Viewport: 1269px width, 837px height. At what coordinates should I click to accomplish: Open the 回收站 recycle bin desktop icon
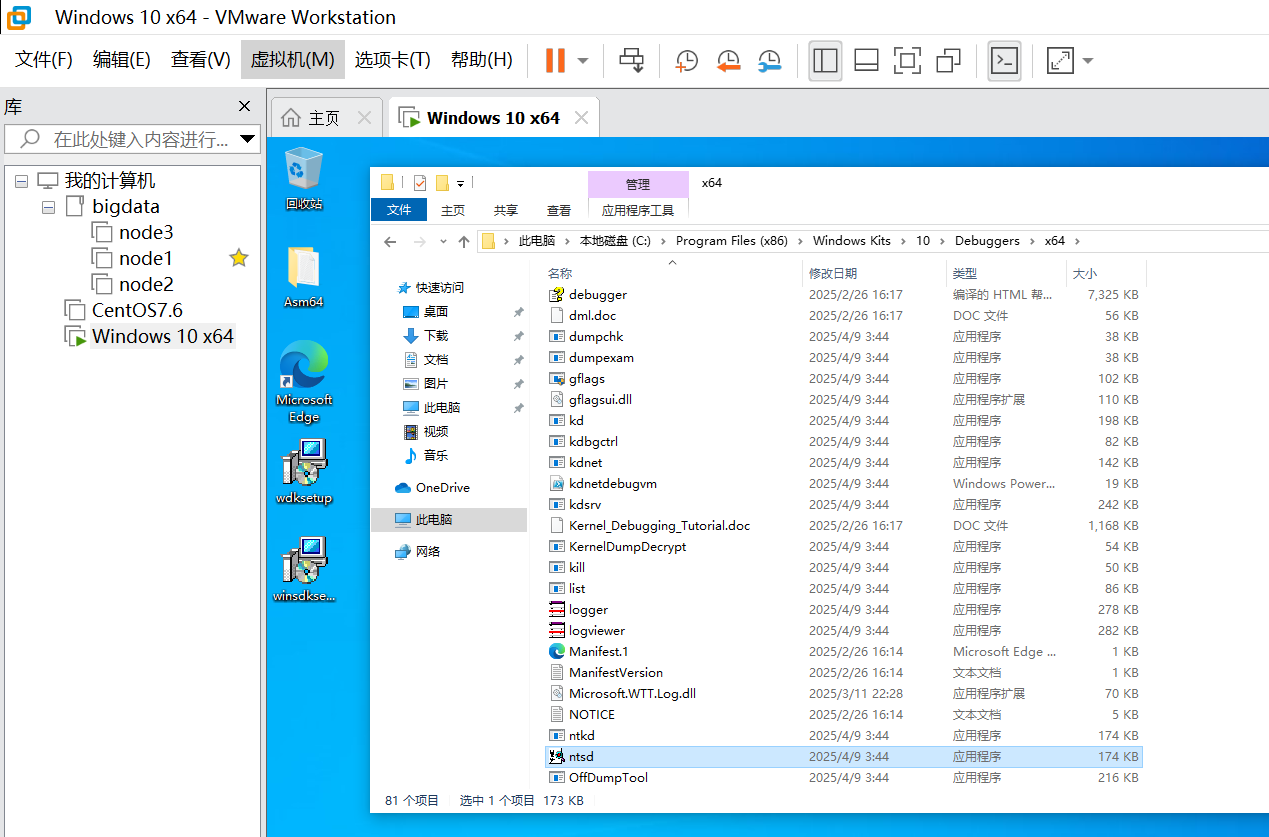click(304, 179)
